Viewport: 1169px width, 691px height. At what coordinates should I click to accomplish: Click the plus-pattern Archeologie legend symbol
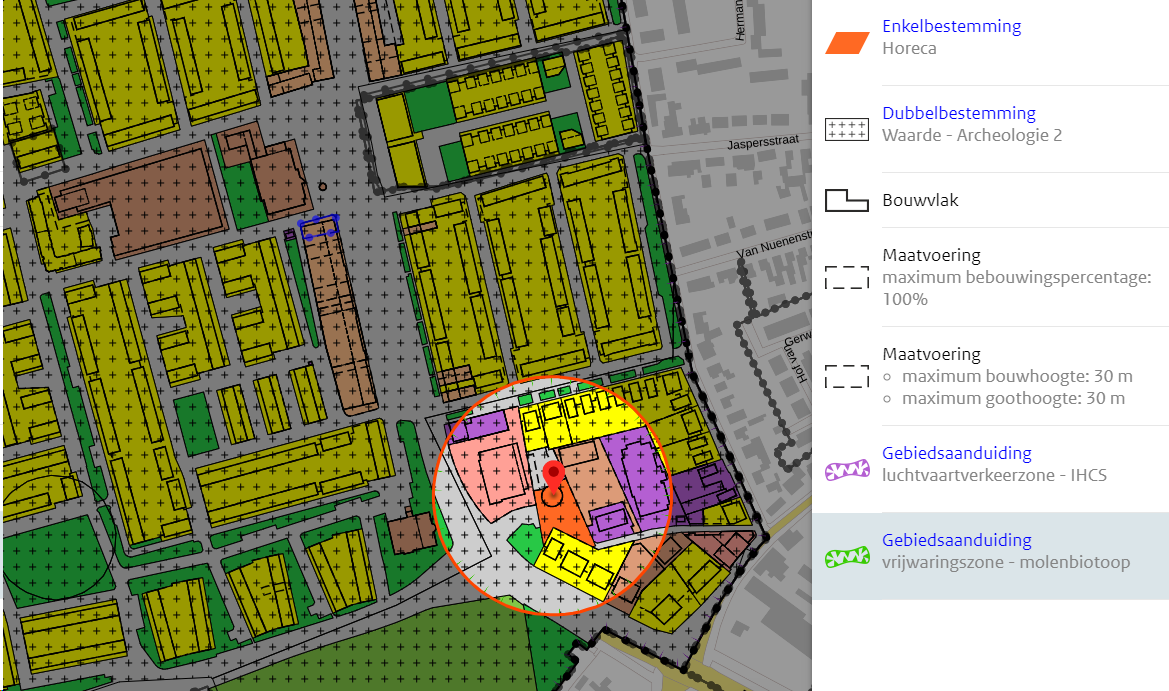(x=847, y=130)
